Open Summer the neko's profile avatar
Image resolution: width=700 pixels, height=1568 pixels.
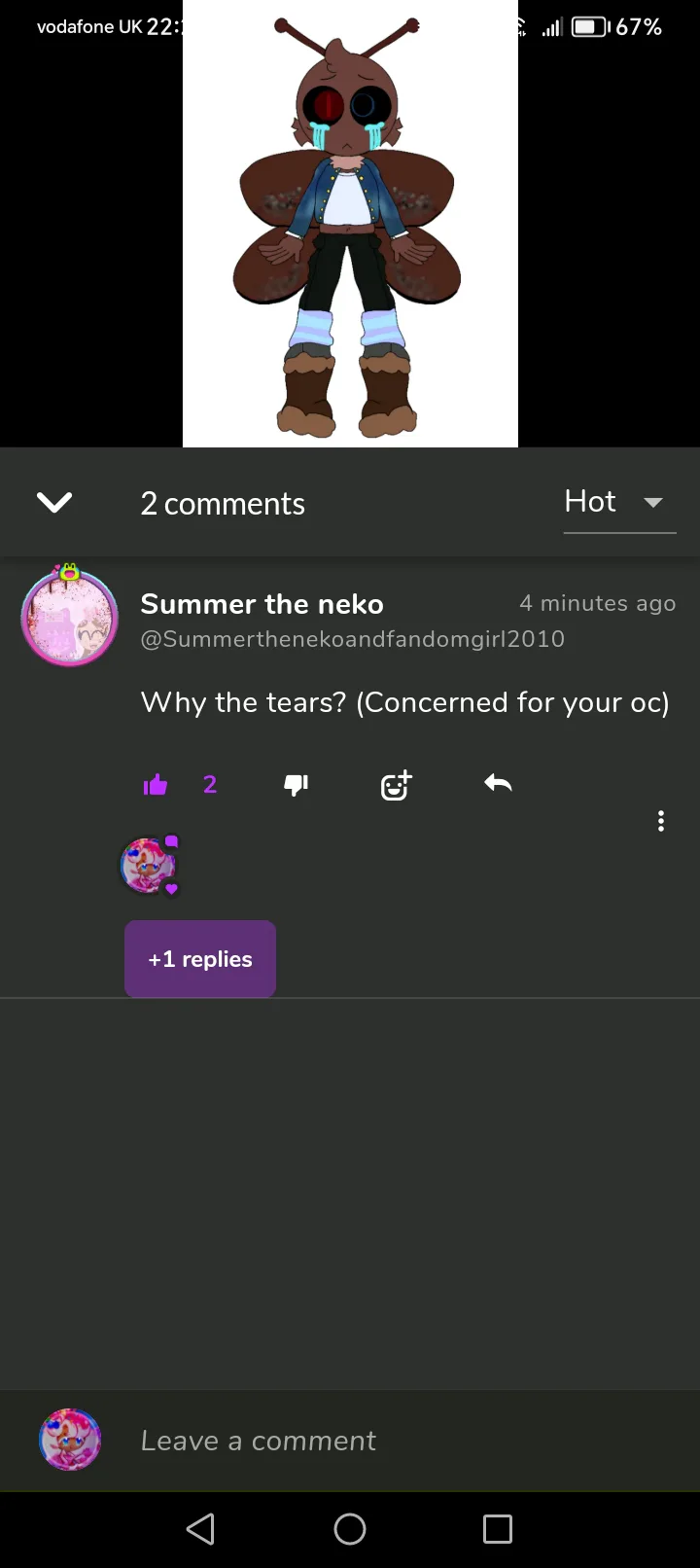70,618
